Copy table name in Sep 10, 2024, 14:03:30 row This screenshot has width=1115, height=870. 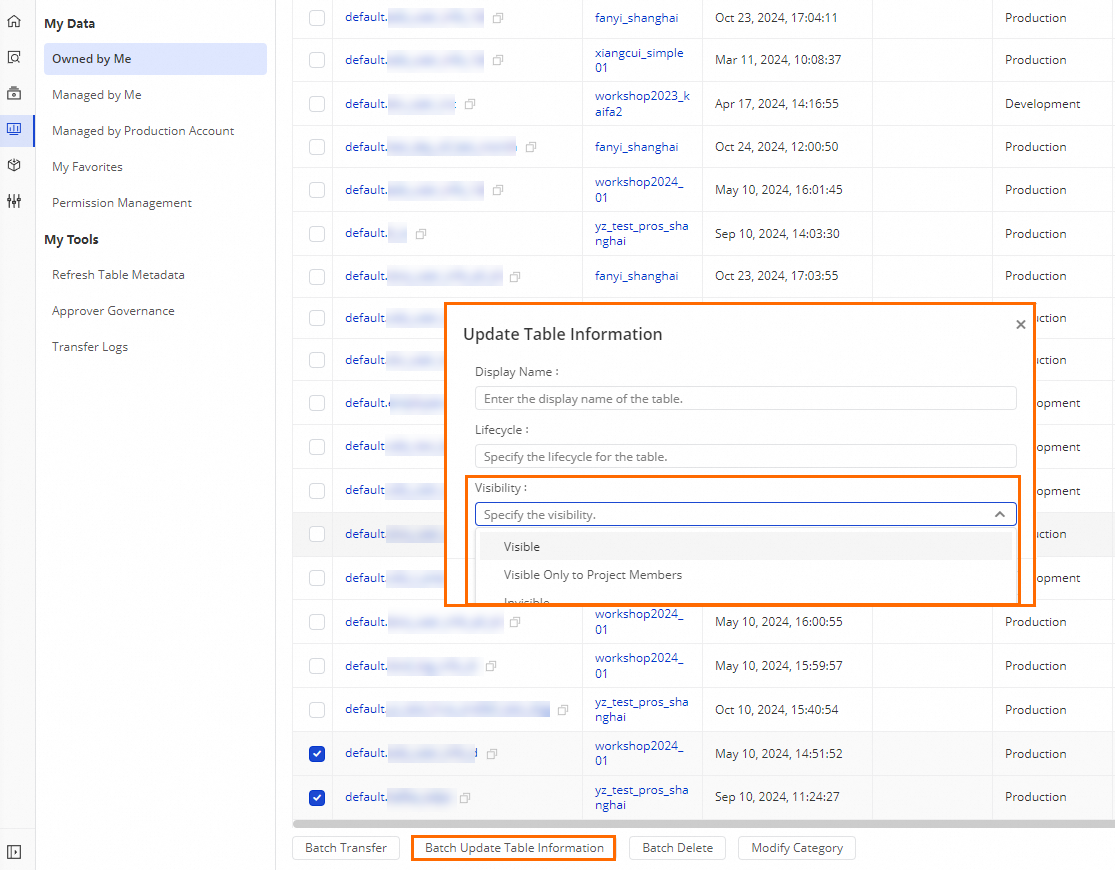click(421, 234)
